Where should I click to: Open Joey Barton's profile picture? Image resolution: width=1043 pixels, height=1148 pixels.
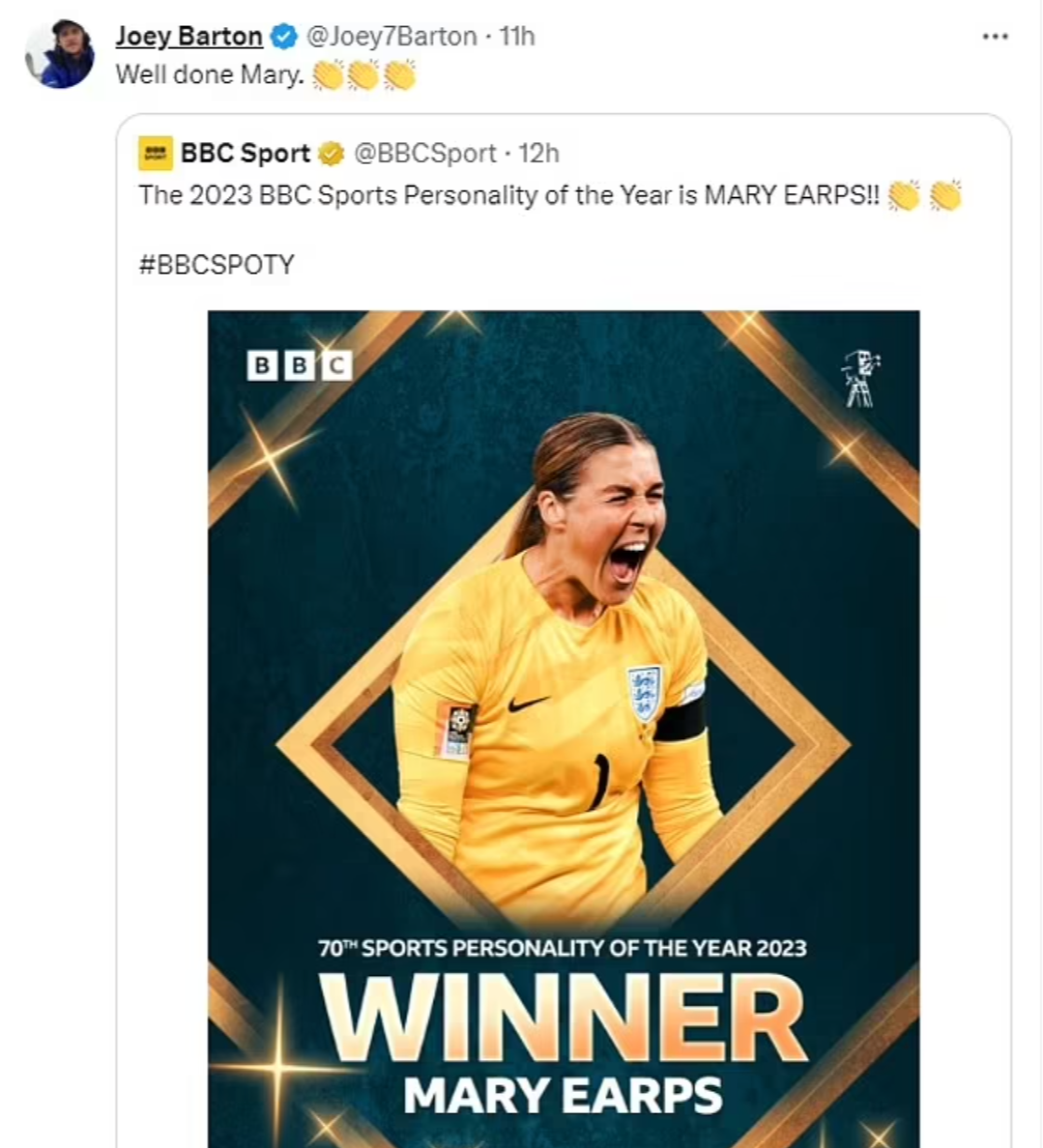[59, 54]
